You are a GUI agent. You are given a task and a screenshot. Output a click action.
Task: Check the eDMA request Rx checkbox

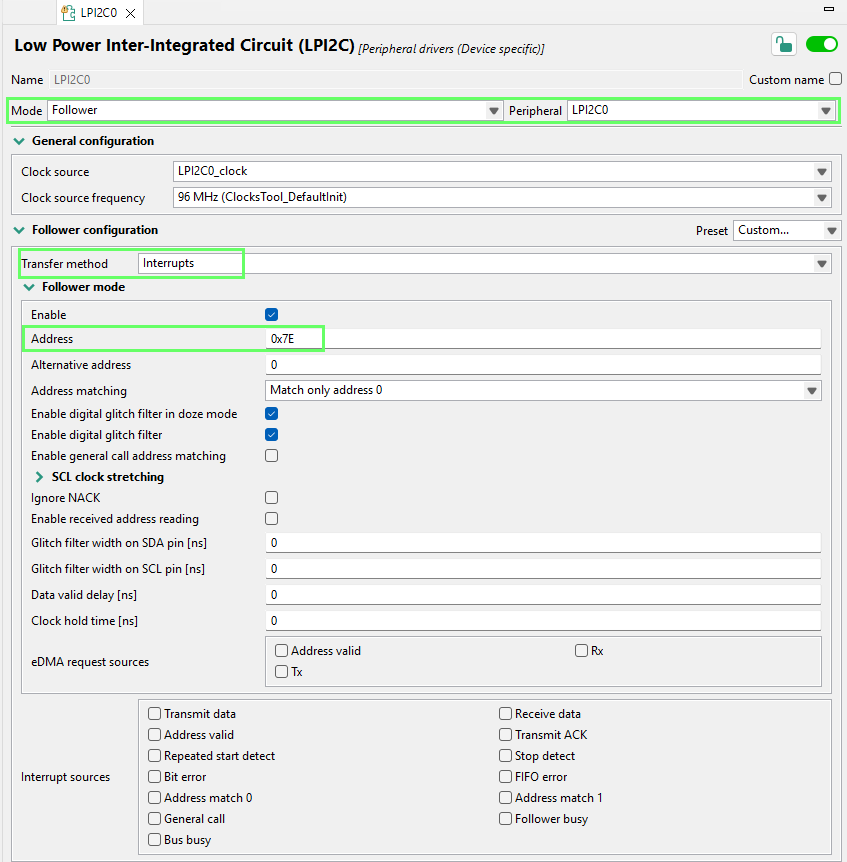(x=581, y=651)
